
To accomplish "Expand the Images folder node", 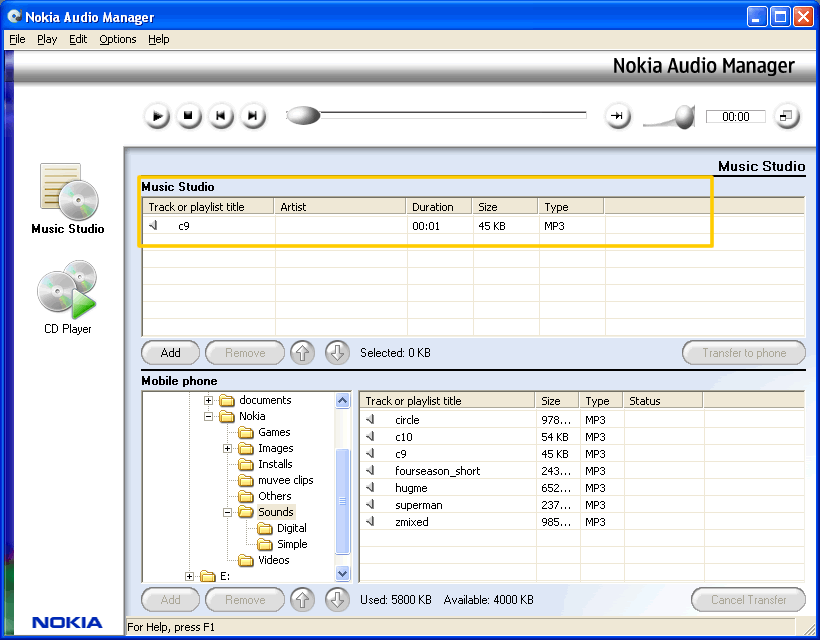I will pyautogui.click(x=229, y=448).
